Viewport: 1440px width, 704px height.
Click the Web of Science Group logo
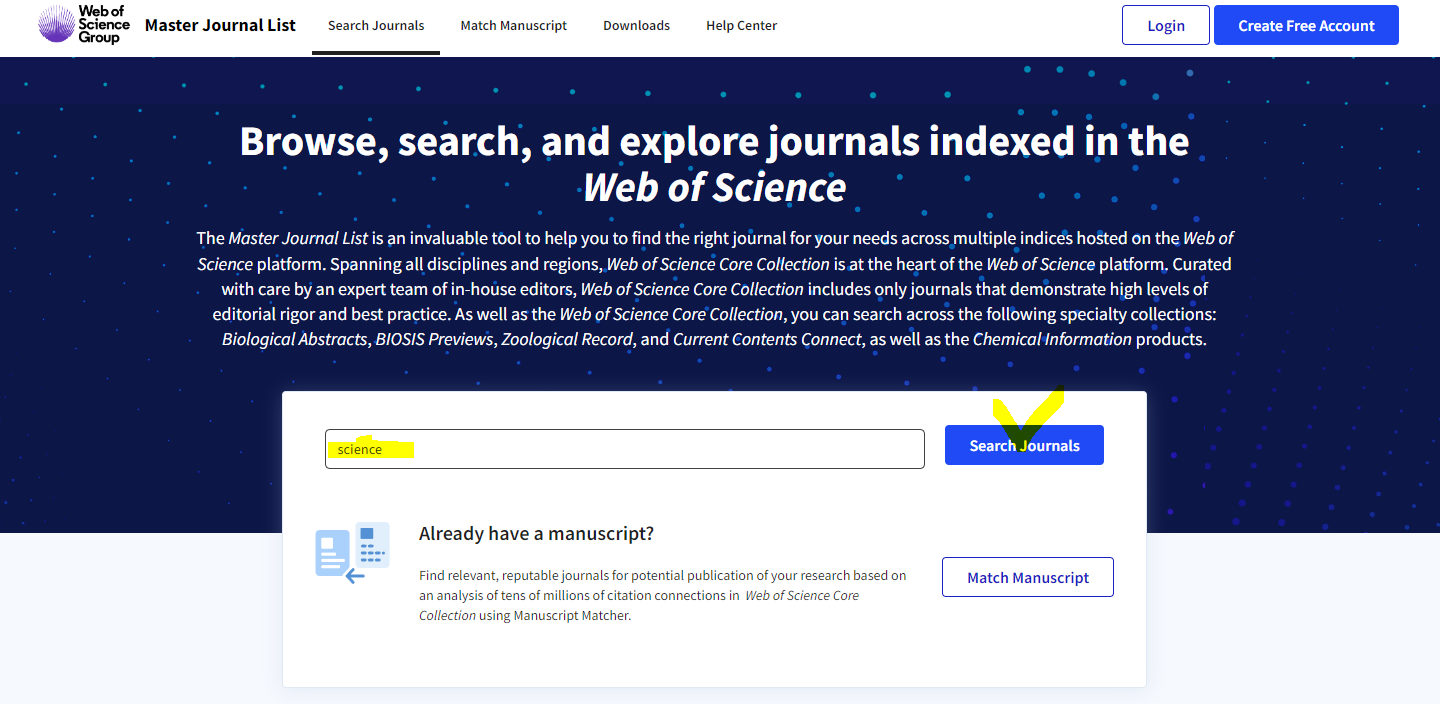point(84,25)
